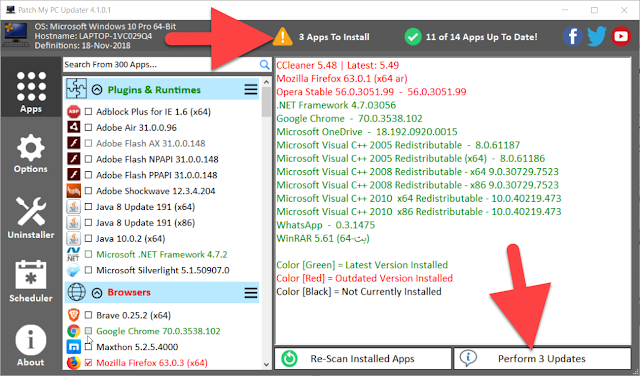Check Adobe Flash PPAPI checkbox
The height and width of the screenshot is (376, 640).
[x=88, y=175]
